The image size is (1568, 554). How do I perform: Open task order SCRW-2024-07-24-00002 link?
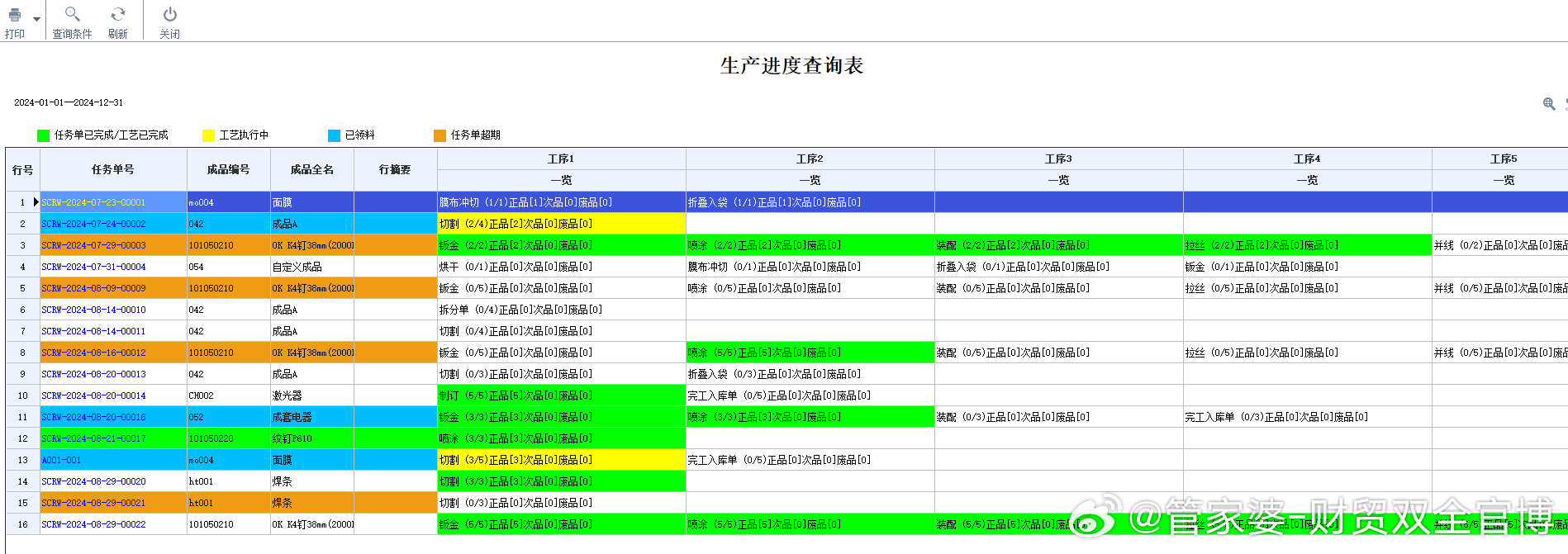coord(93,224)
